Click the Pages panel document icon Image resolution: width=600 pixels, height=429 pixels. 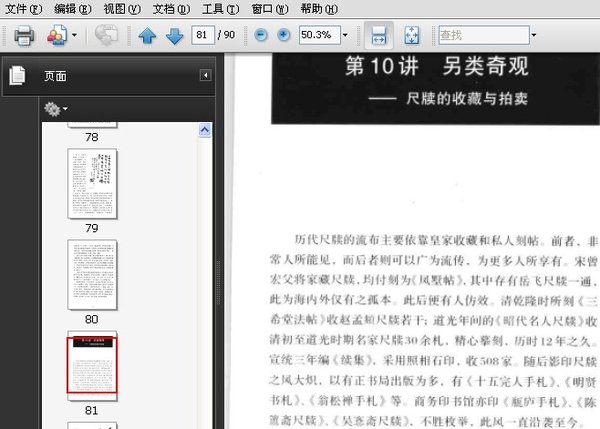pyautogui.click(x=17, y=75)
